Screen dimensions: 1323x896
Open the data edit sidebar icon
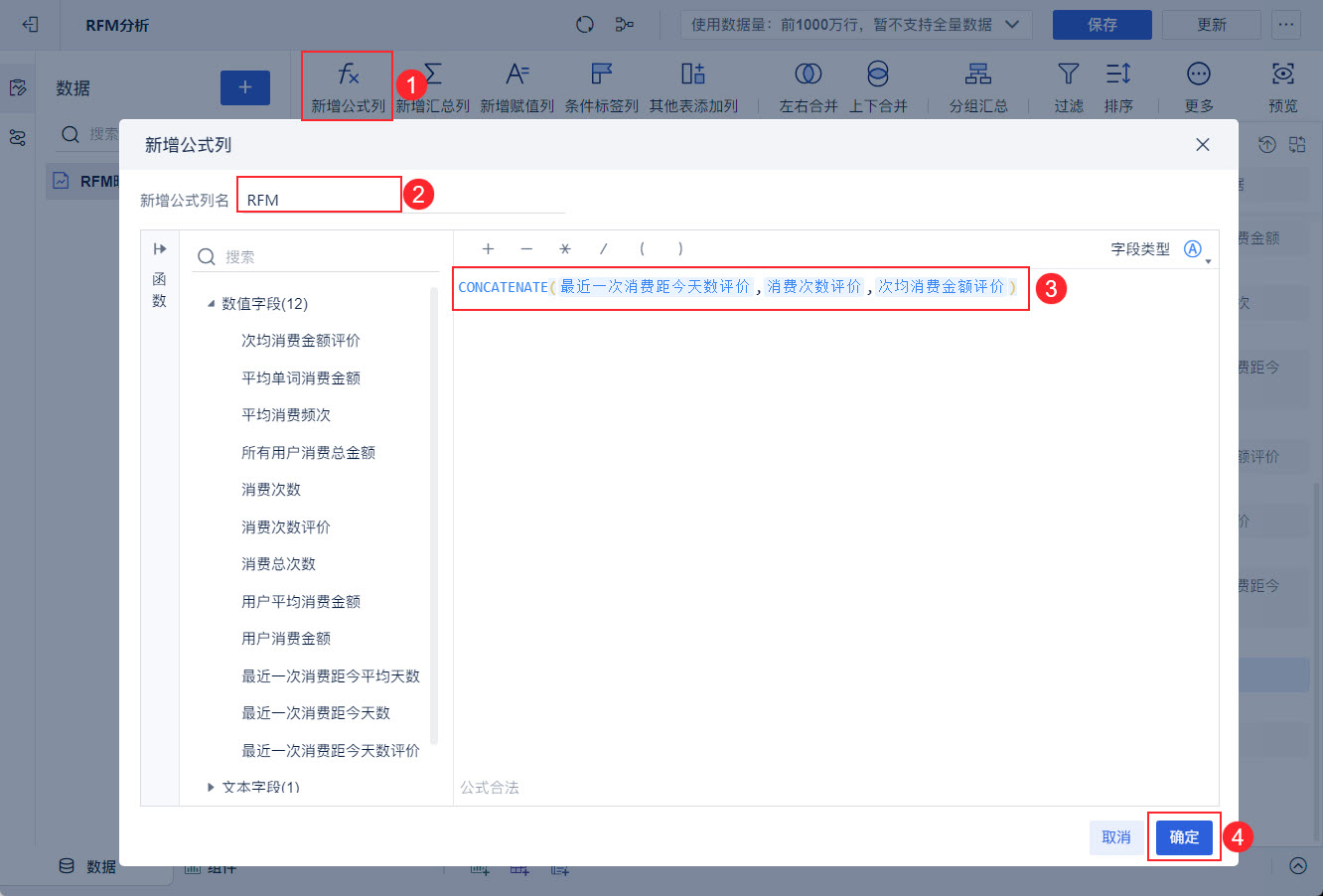pyautogui.click(x=18, y=87)
